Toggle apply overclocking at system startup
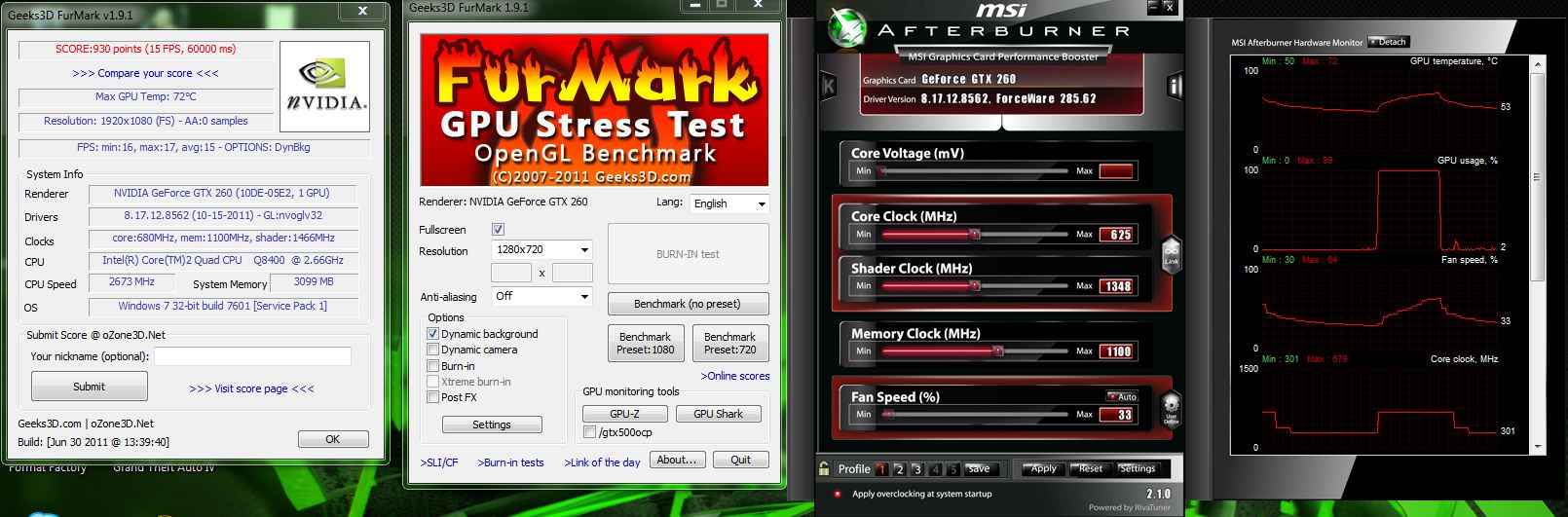Viewport: 1568px width, 517px height. click(x=837, y=494)
